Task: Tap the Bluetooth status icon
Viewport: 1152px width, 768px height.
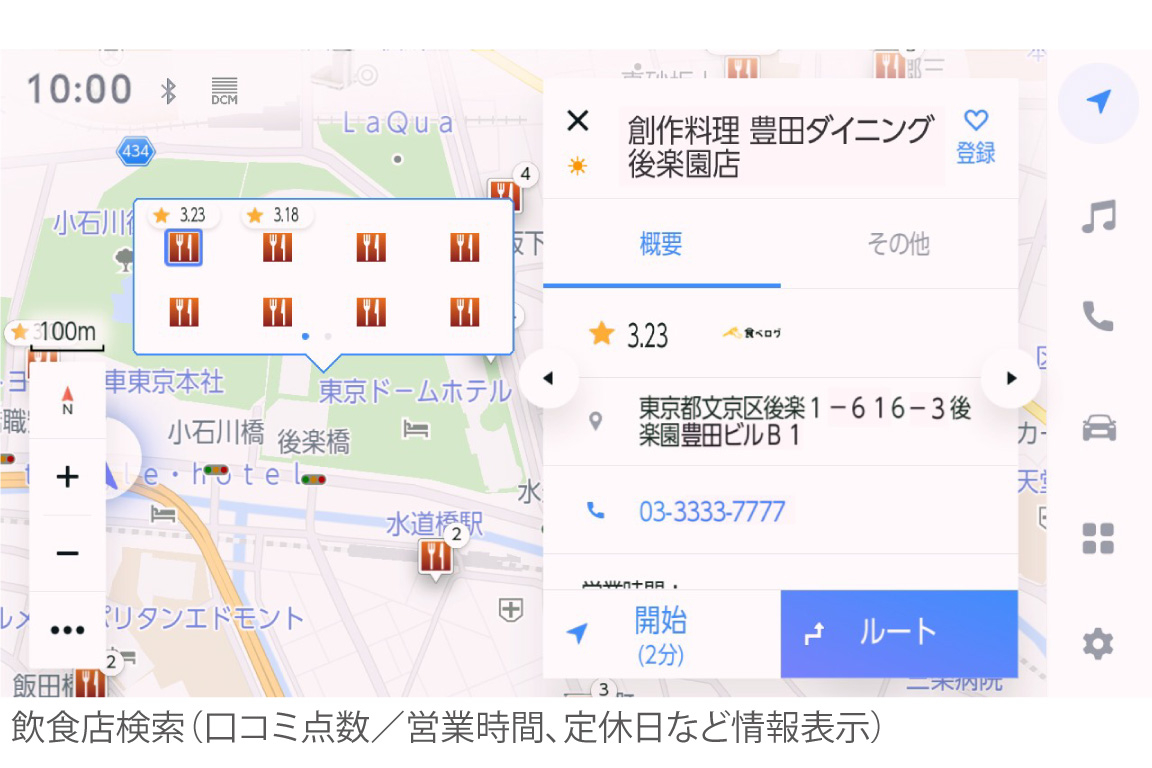Action: tap(168, 91)
